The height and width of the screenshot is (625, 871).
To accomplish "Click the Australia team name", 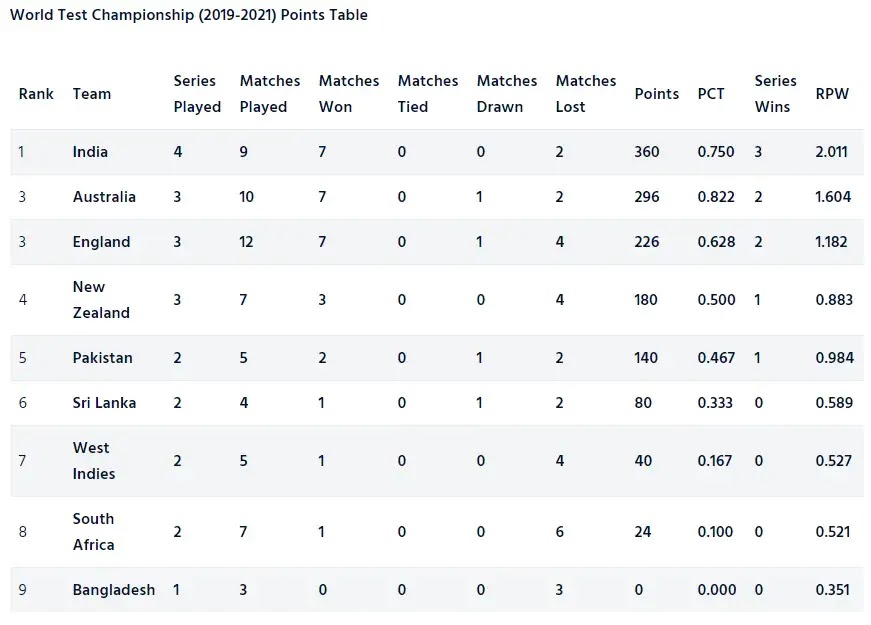I will pos(104,197).
